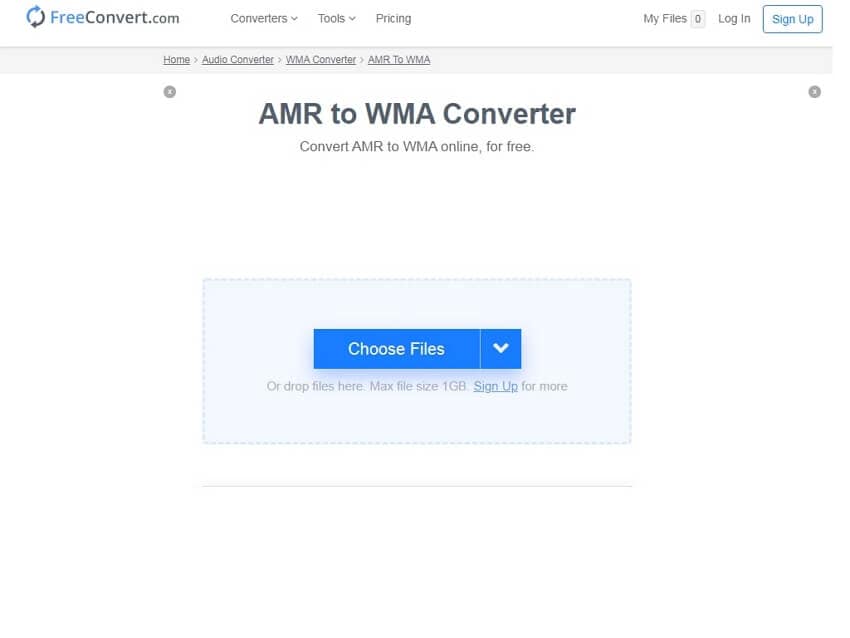Open My Files list
The image size is (850, 638).
pyautogui.click(x=665, y=18)
